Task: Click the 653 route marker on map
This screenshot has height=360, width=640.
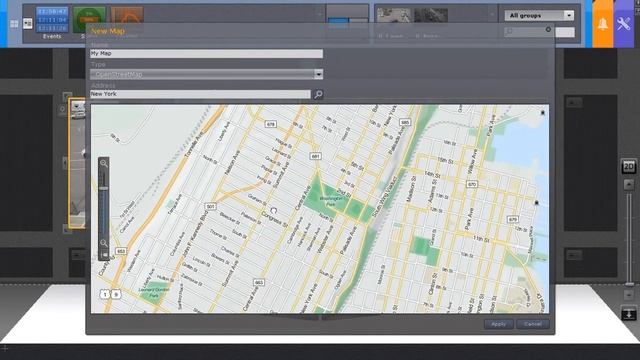Action: (x=121, y=251)
